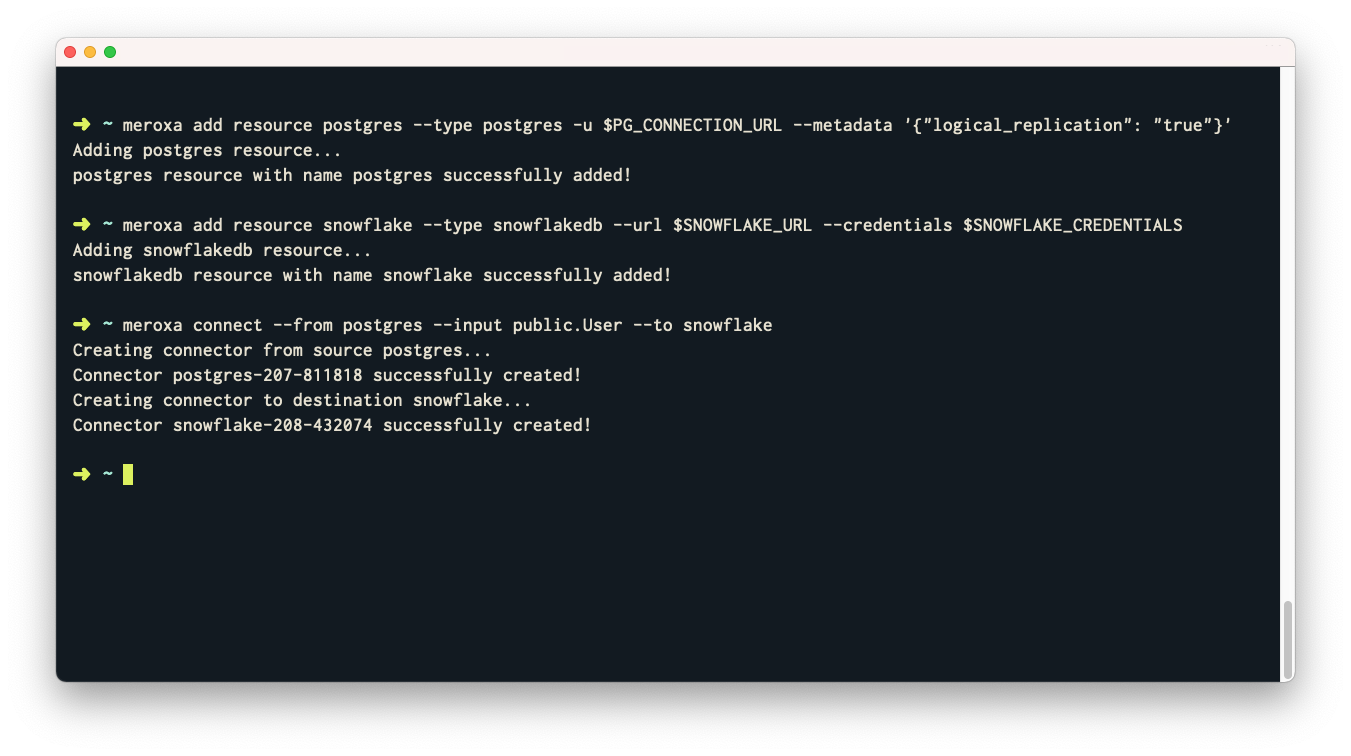
Task: Click the tilde on the last prompt line
Action: click(108, 474)
